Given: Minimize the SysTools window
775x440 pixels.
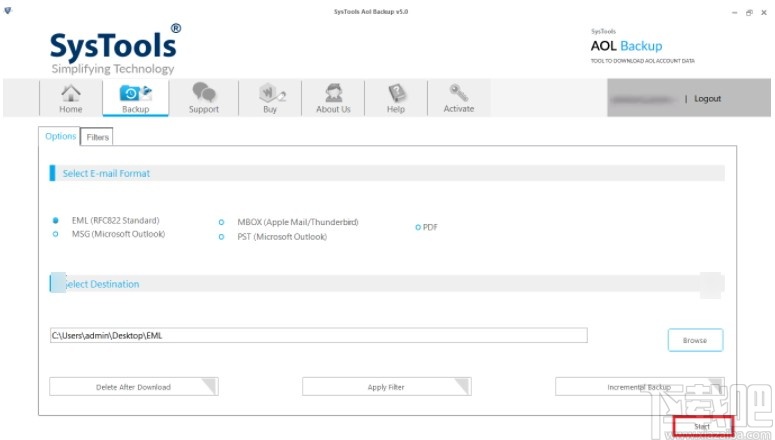Looking at the screenshot, I should (734, 12).
